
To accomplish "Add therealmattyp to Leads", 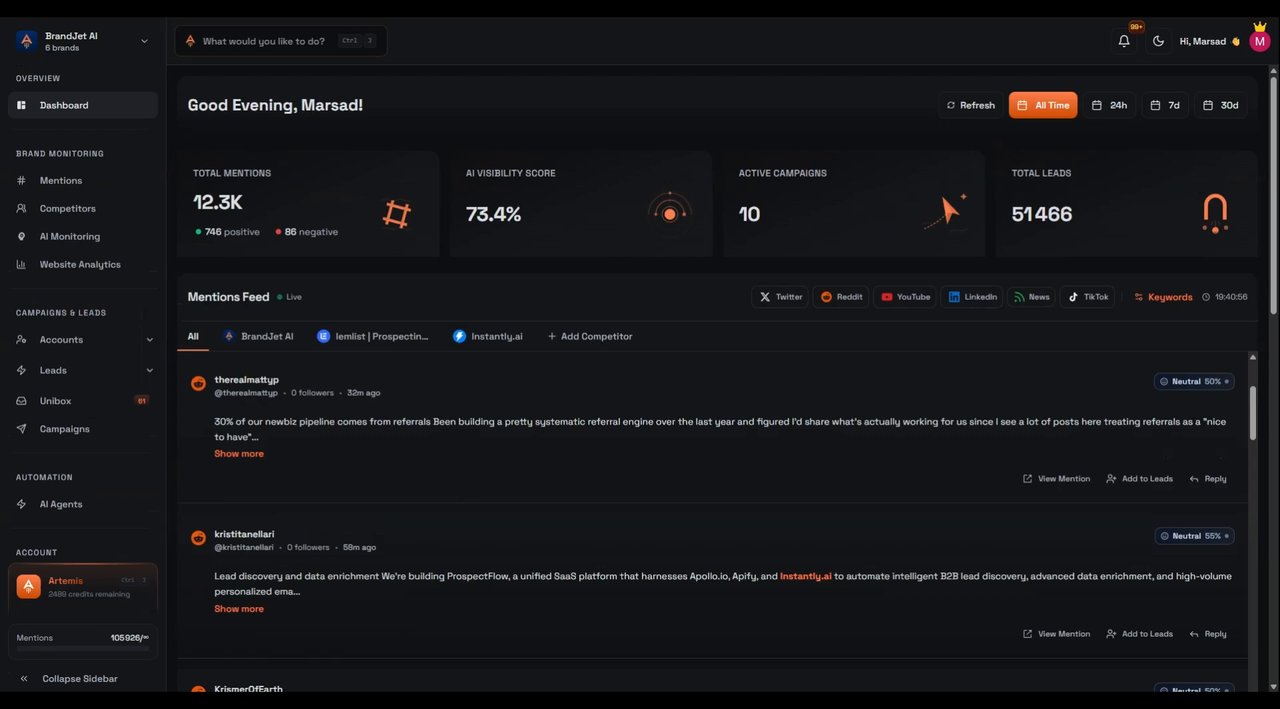I will pos(1139,479).
